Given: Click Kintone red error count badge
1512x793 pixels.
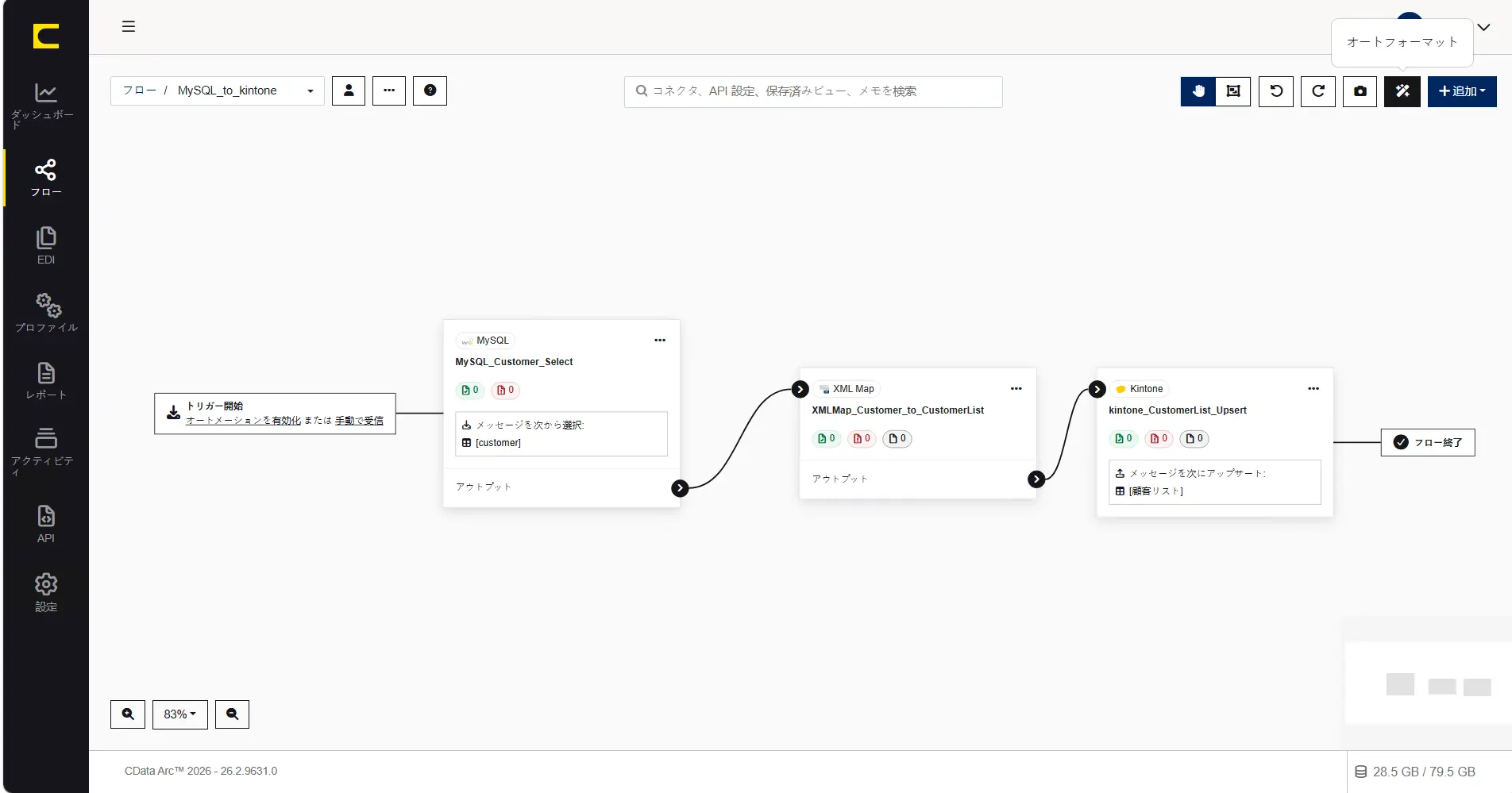Looking at the screenshot, I should 1159,438.
